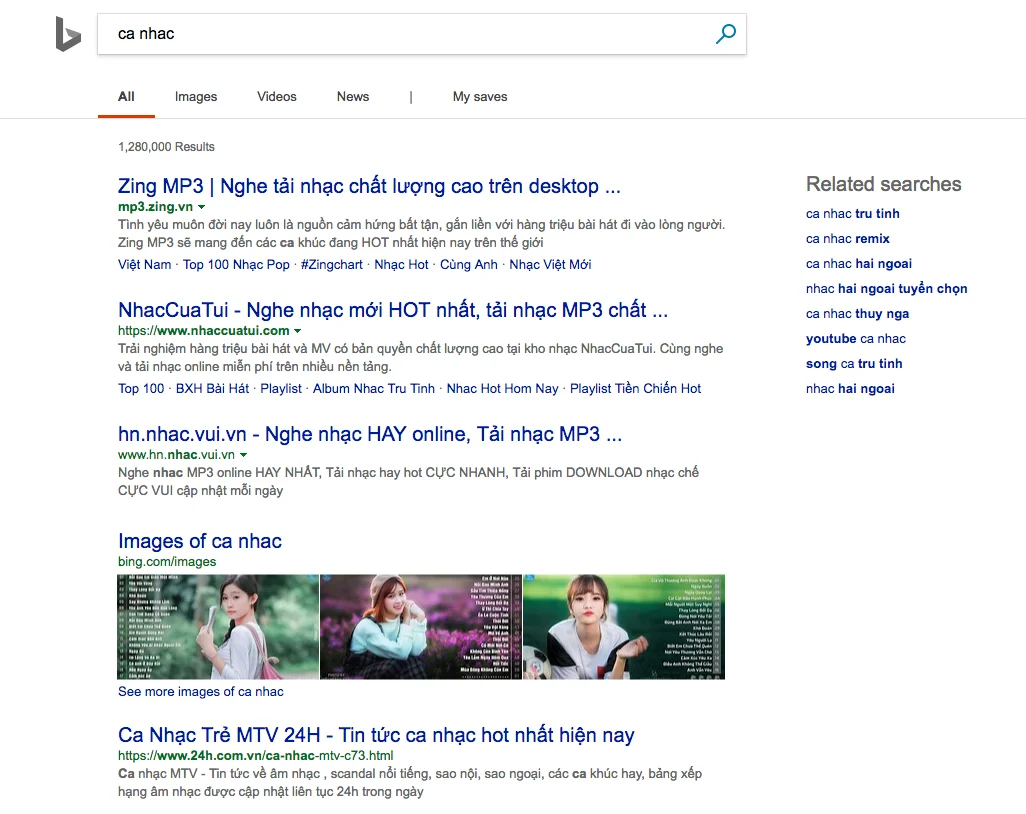Viewport: 1026px width, 814px height.
Task: Open the BXH Bài Hát sublink
Action: coord(212,389)
